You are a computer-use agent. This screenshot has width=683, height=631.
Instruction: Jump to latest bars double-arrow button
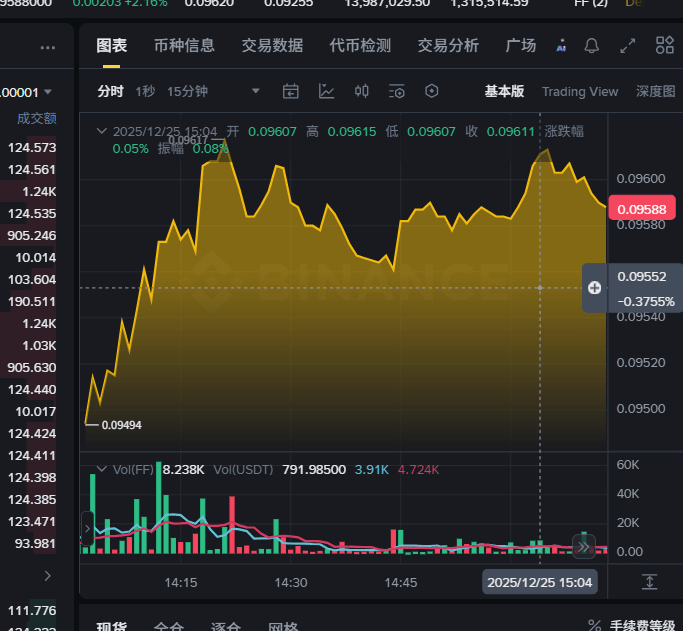[583, 547]
